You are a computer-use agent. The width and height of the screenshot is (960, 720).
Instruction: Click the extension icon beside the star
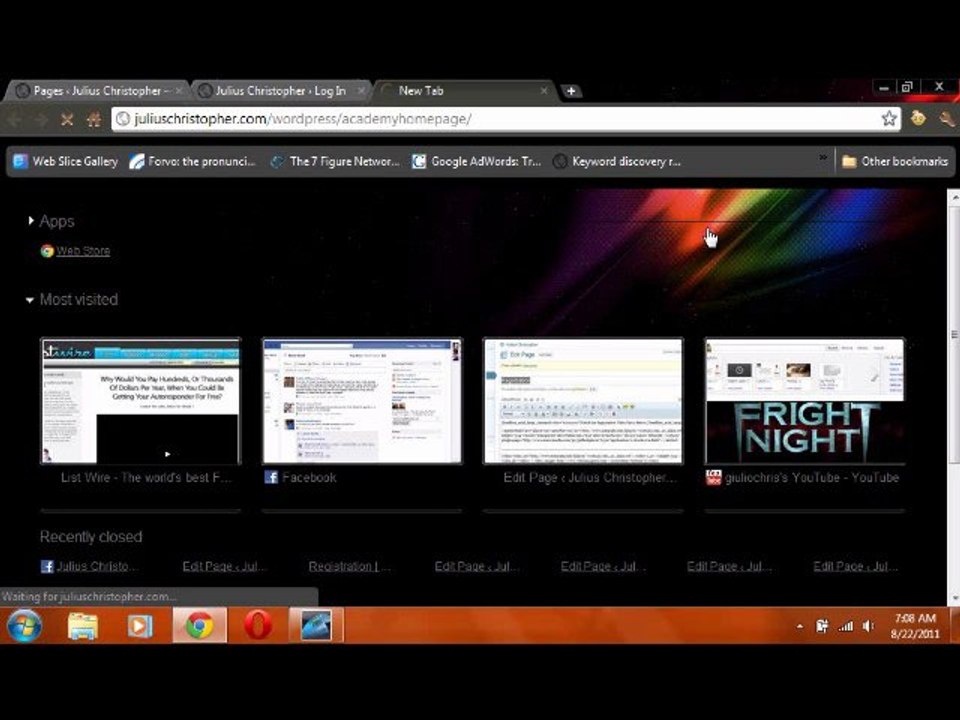[917, 118]
